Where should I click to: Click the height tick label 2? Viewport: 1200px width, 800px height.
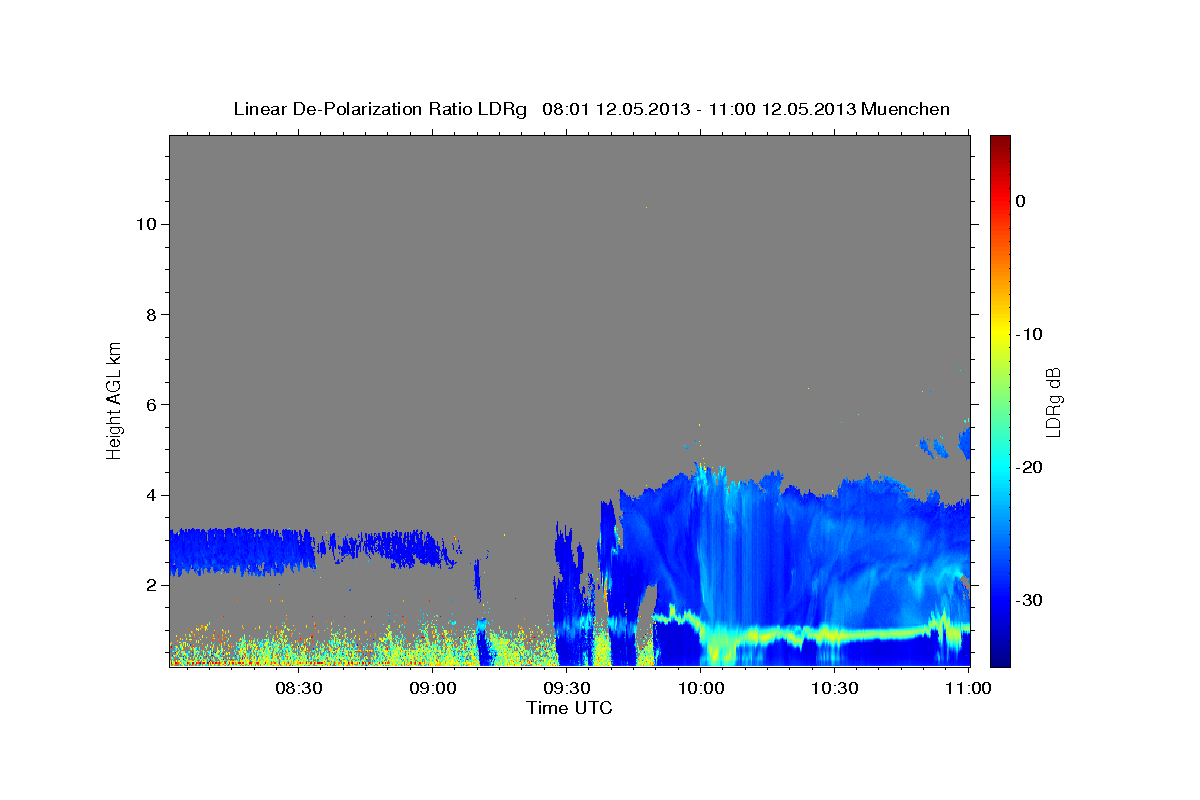coord(150,585)
